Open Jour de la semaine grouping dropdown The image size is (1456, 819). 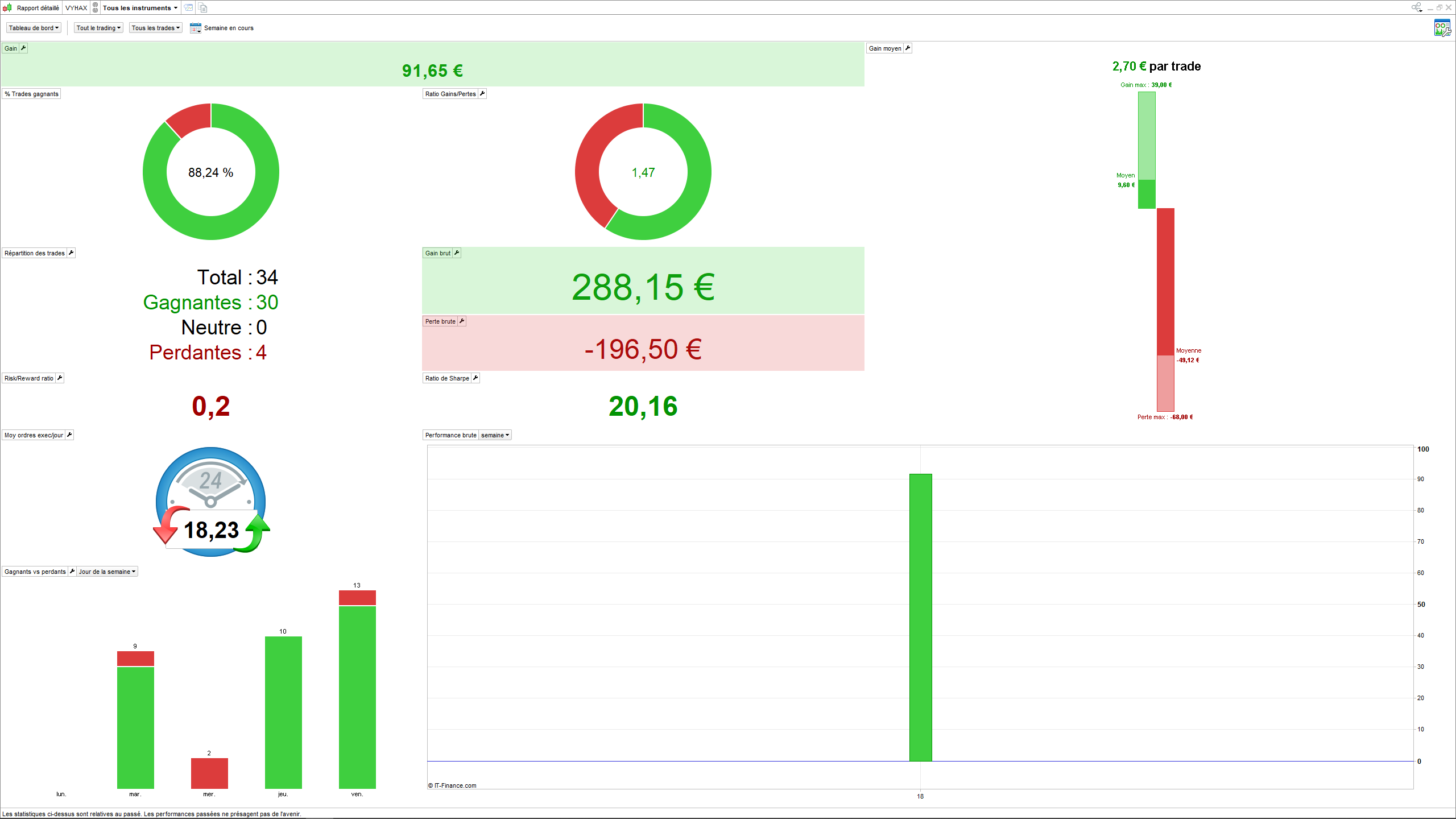pos(107,572)
